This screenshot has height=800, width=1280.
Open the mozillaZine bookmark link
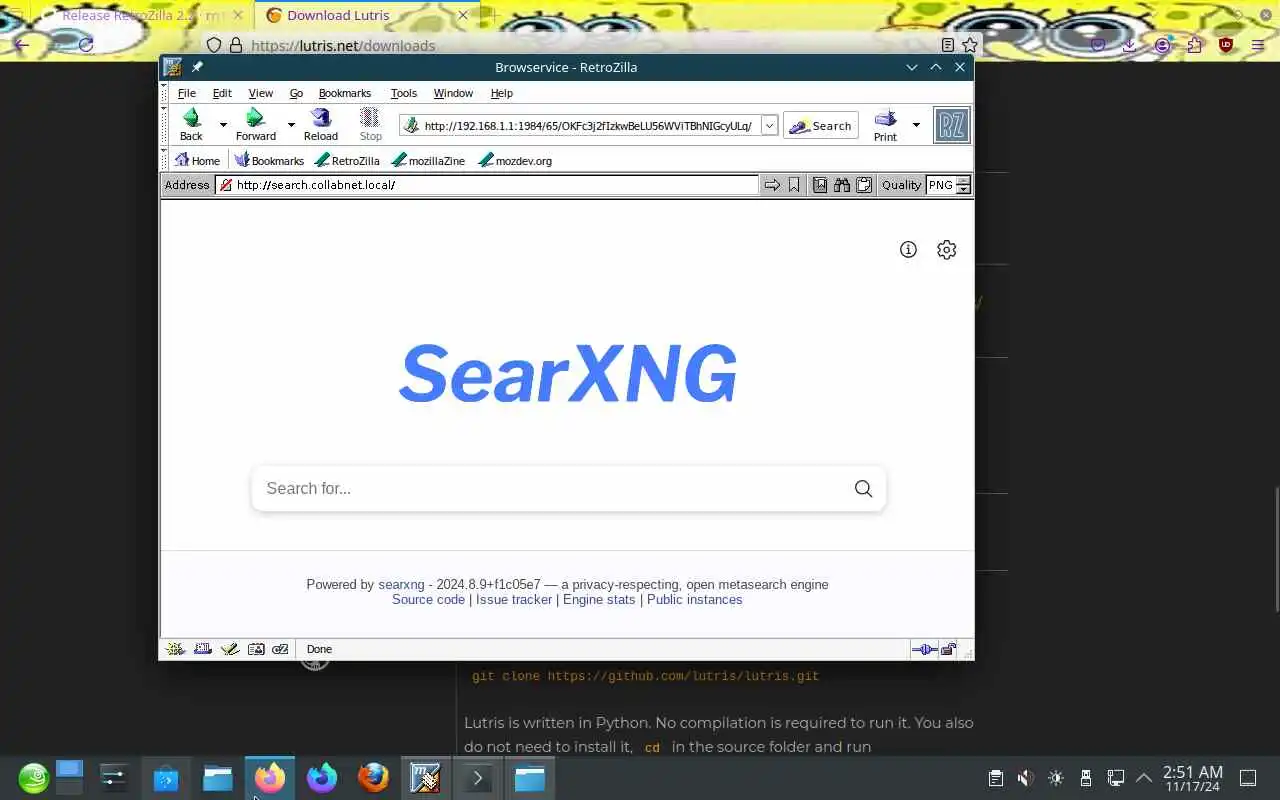coord(428,160)
